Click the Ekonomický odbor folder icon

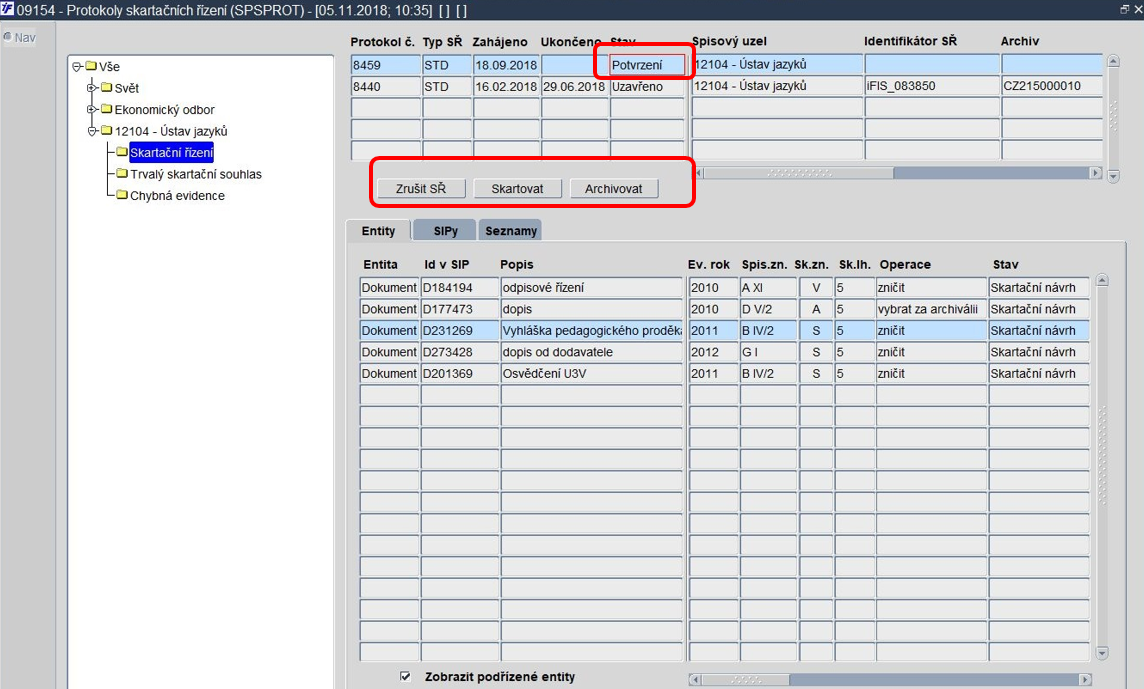tap(107, 109)
